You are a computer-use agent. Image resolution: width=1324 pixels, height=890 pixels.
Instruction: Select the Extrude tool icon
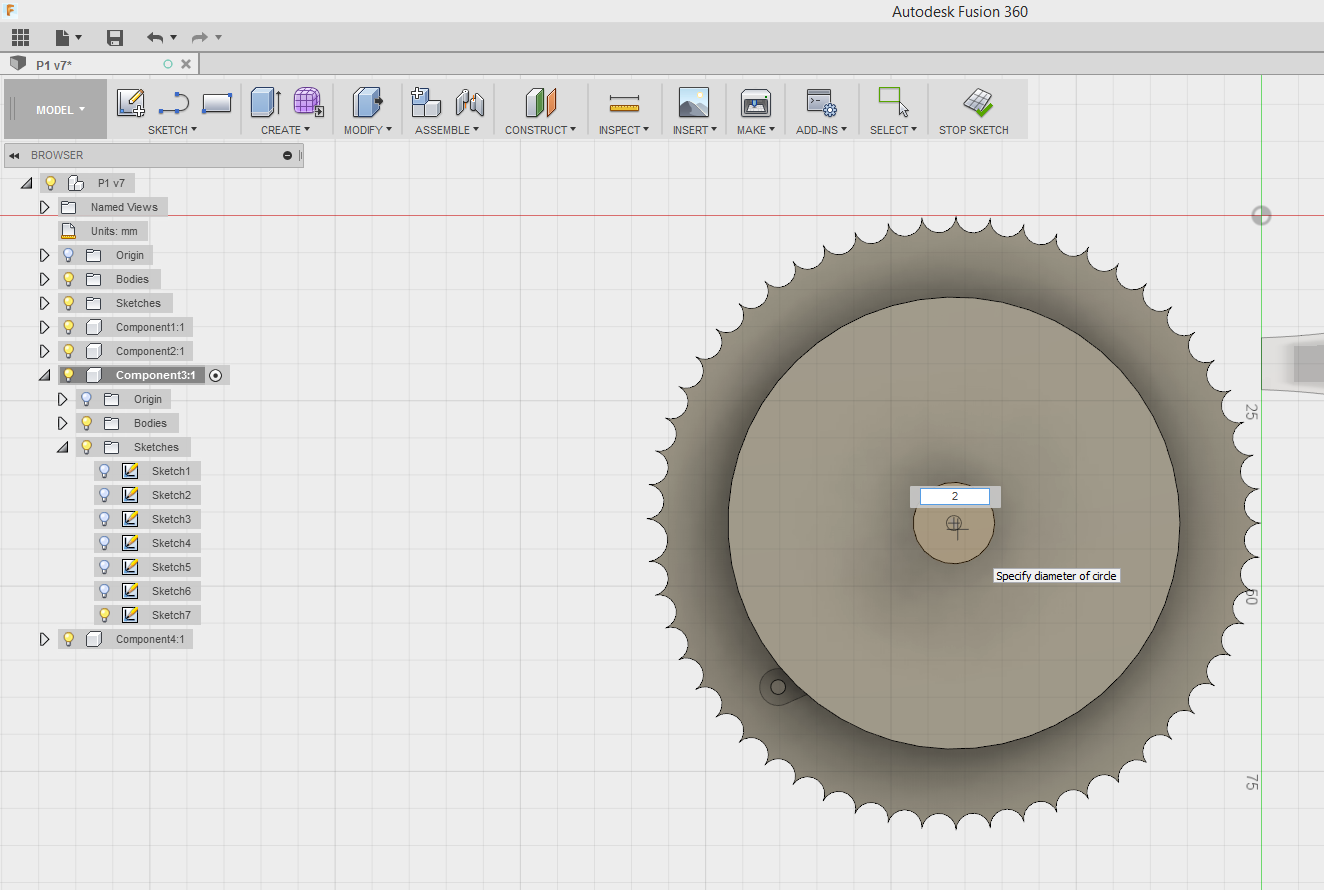265,102
